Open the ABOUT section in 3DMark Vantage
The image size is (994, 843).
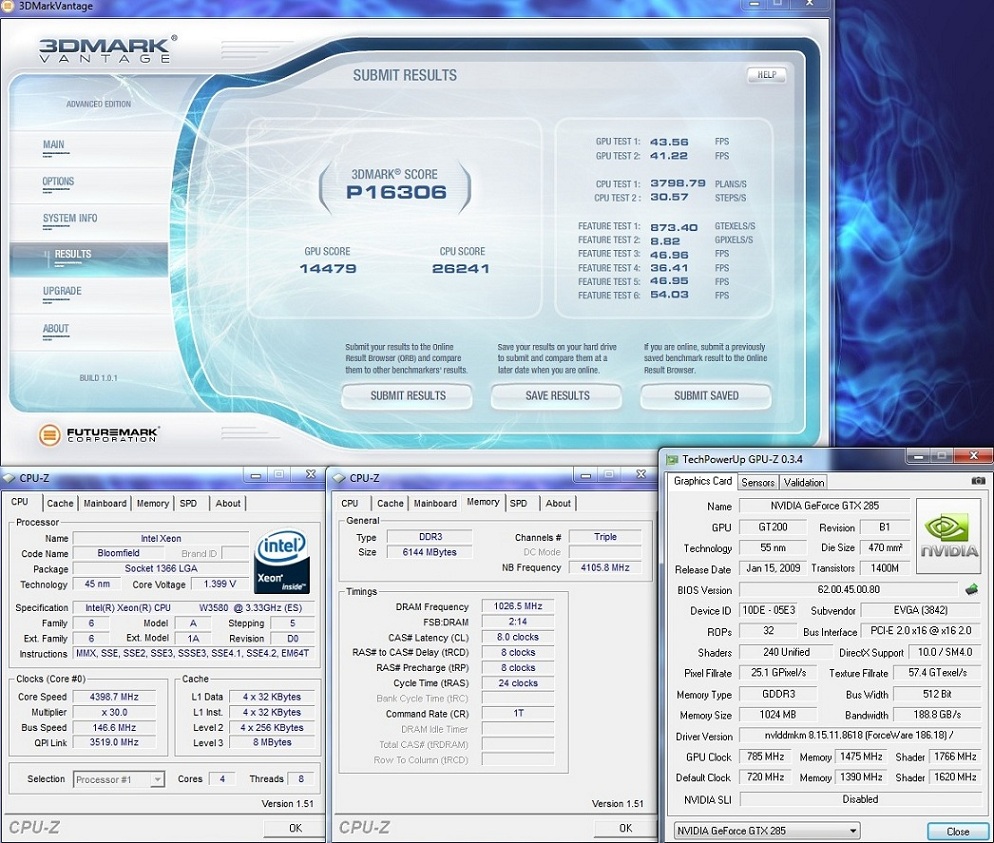click(56, 328)
